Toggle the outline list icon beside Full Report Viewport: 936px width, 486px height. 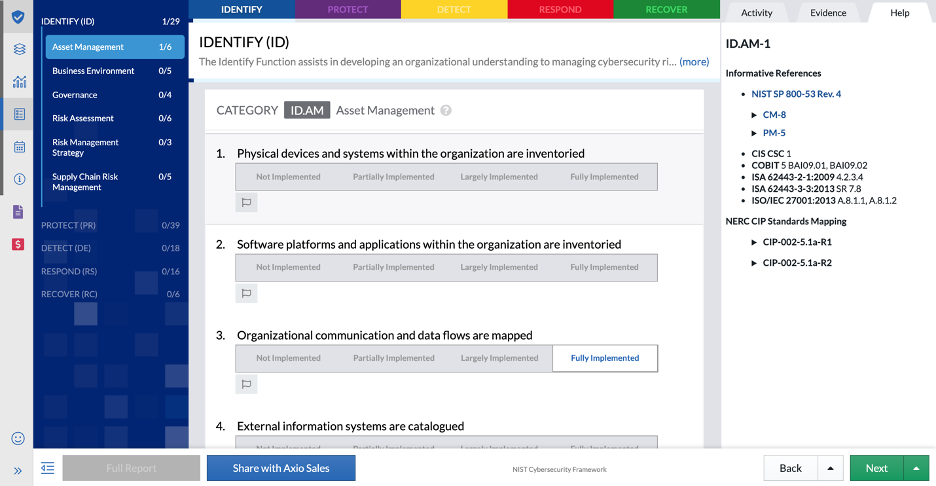click(x=47, y=468)
